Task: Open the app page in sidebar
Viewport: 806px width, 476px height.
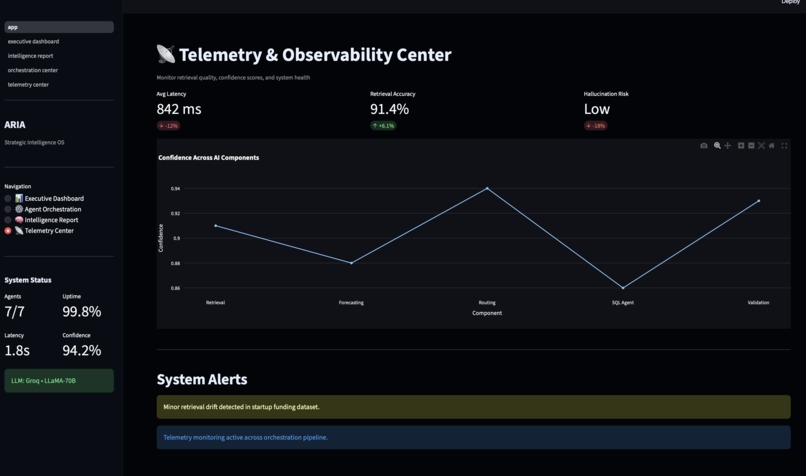Action: (x=59, y=27)
